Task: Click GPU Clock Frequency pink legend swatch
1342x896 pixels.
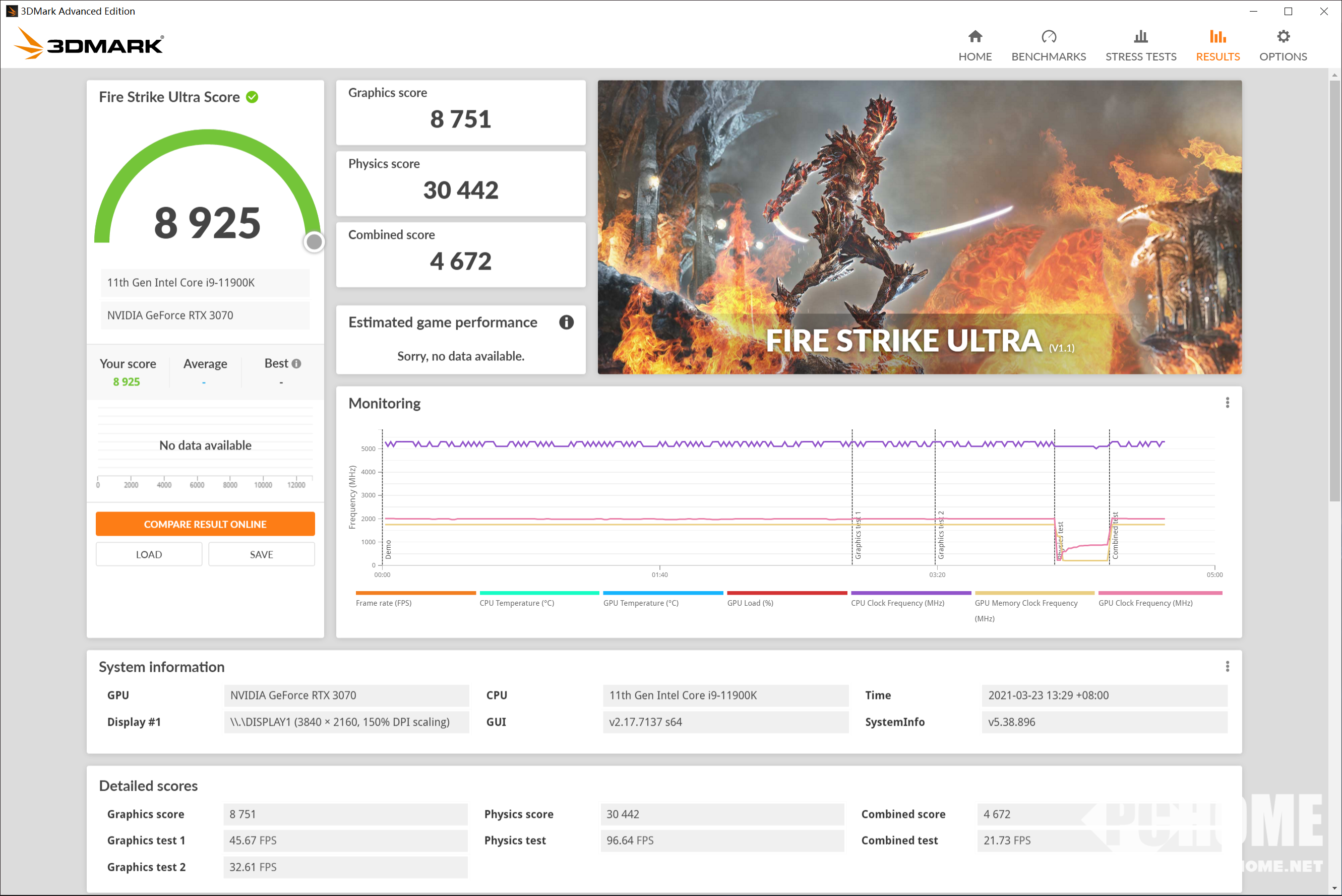Action: 1160,593
